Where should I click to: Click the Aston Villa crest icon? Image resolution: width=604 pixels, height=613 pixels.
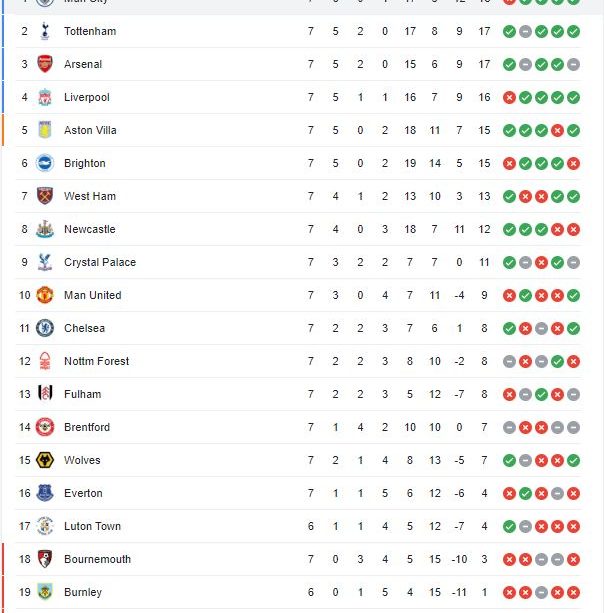tap(45, 130)
